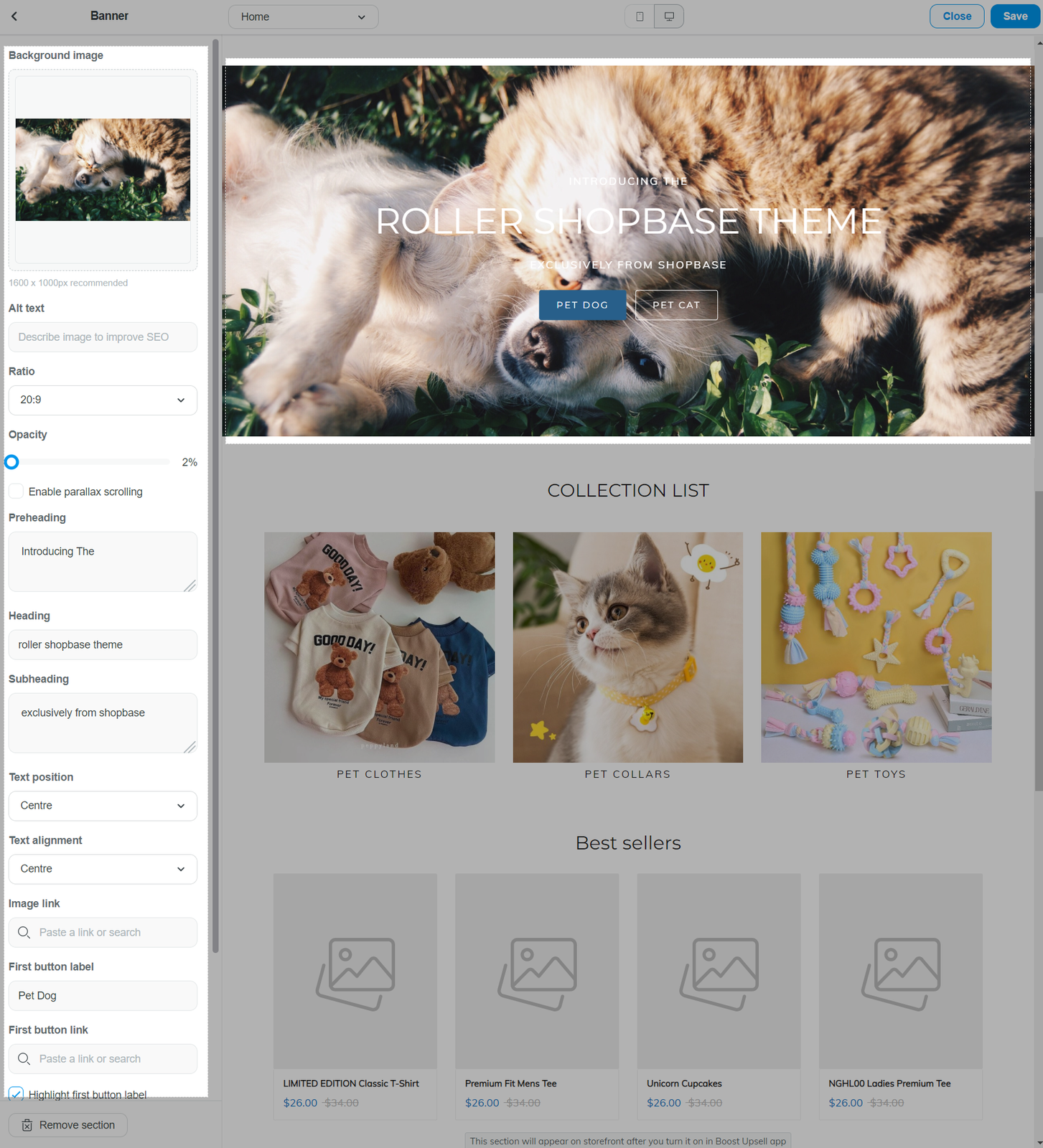Click the back arrow beside Banner
1043x1148 pixels.
[x=14, y=16]
